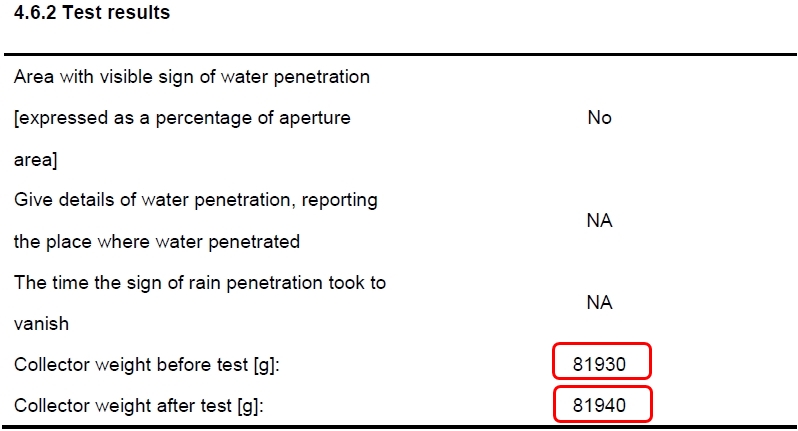This screenshot has height=431, width=798.
Task: Click the word "vanish"
Action: (41, 324)
